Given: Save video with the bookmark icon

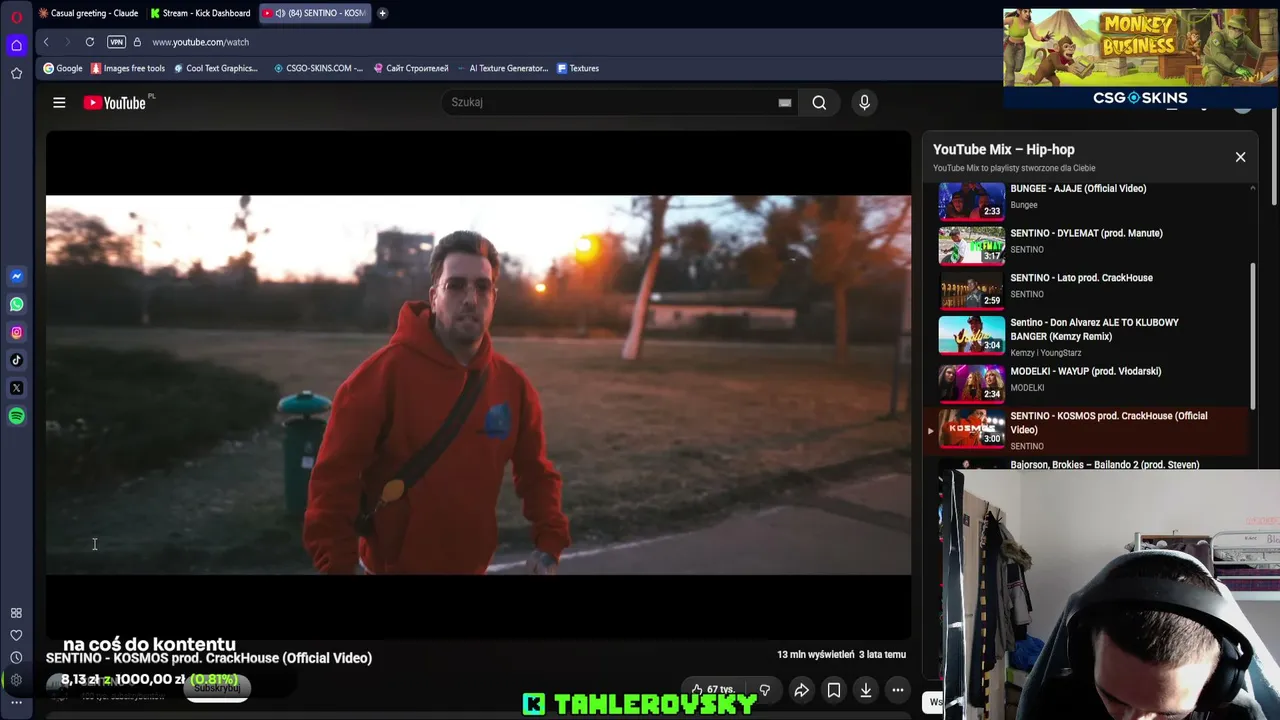Looking at the screenshot, I should pos(834,690).
